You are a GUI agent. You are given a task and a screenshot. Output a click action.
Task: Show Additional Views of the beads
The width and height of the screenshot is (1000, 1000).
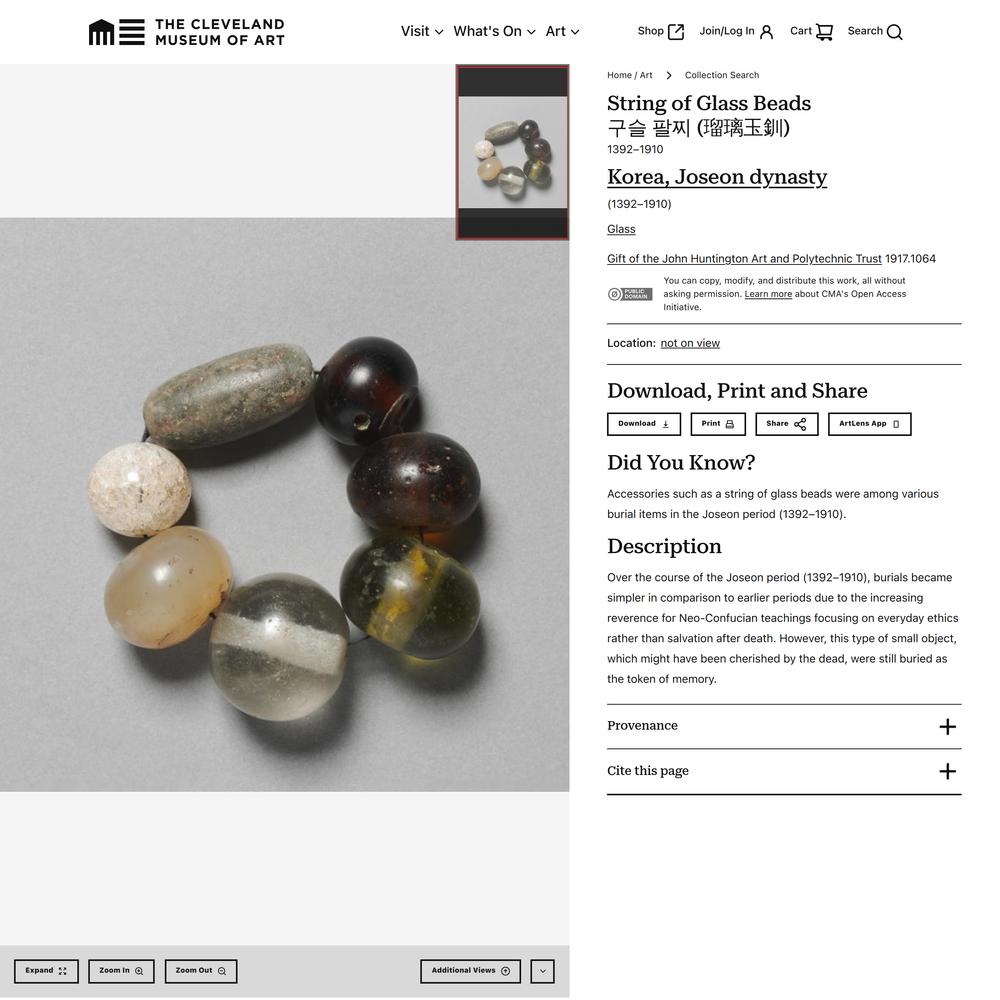[x=471, y=971]
